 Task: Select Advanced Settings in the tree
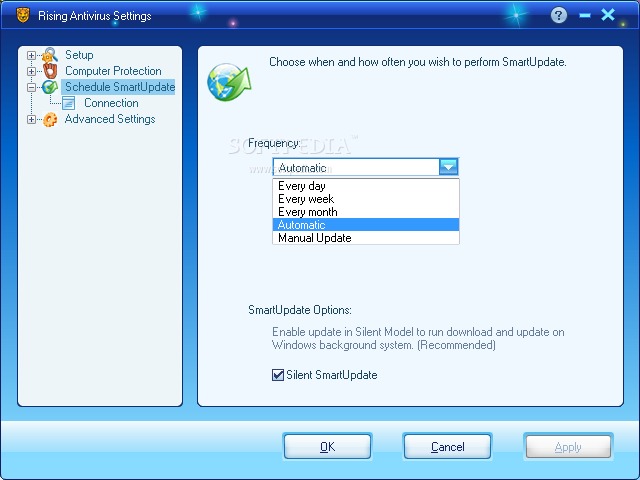click(110, 119)
